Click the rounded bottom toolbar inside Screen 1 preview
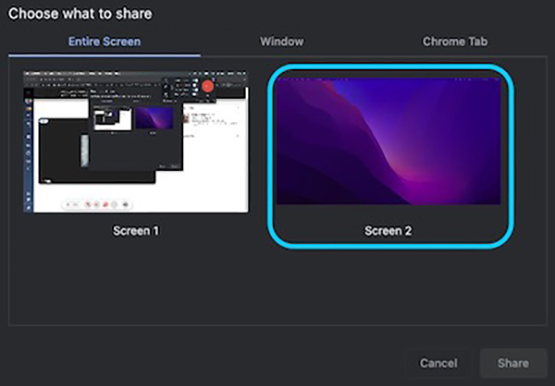 point(97,204)
